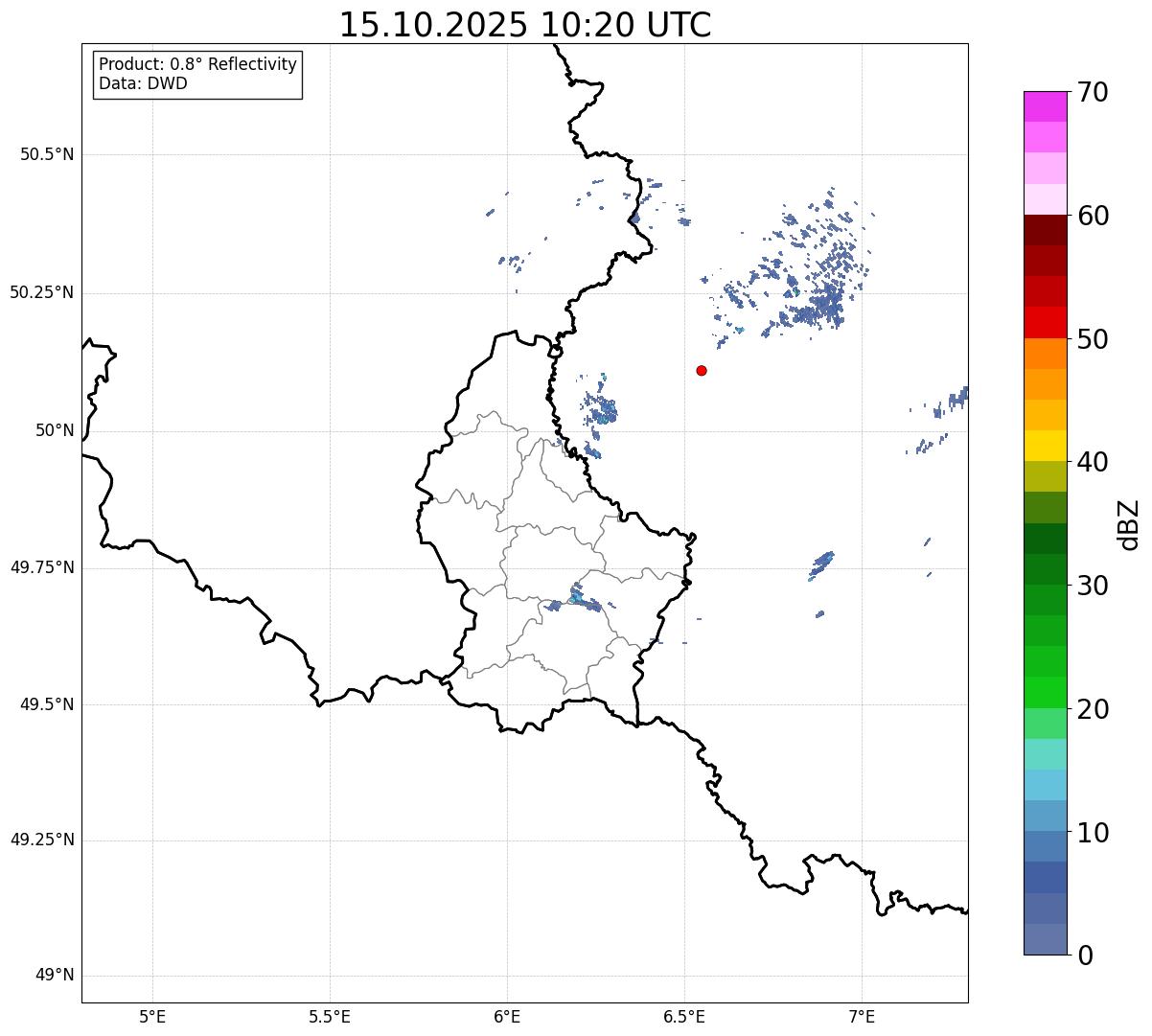Click the colorbar tick label 60
1152x1036 pixels.
click(x=1093, y=216)
